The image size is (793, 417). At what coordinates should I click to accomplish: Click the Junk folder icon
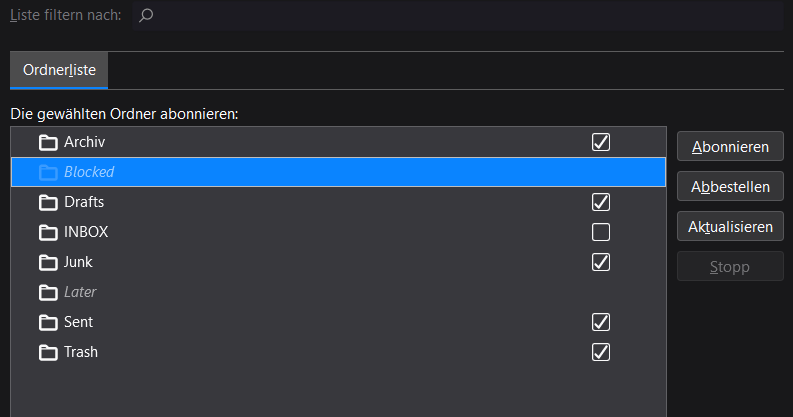click(x=48, y=262)
